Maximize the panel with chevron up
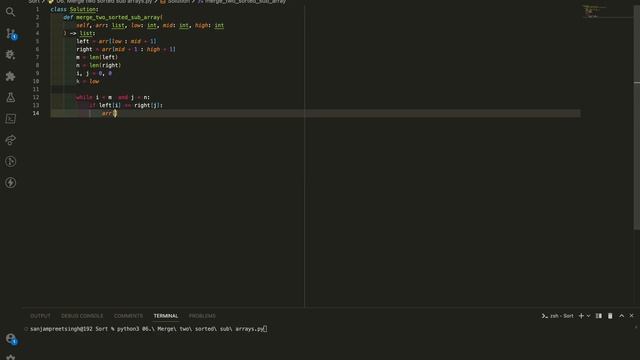Viewport: 640px width, 360px height. pyautogui.click(x=622, y=316)
